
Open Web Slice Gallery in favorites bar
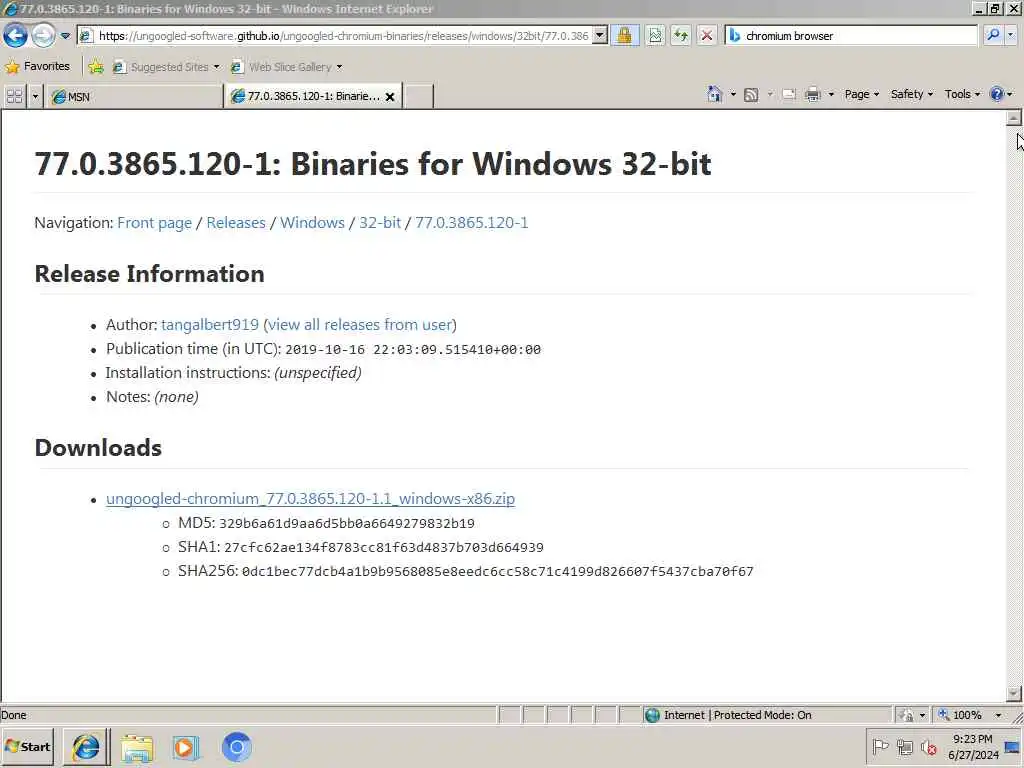(x=286, y=67)
